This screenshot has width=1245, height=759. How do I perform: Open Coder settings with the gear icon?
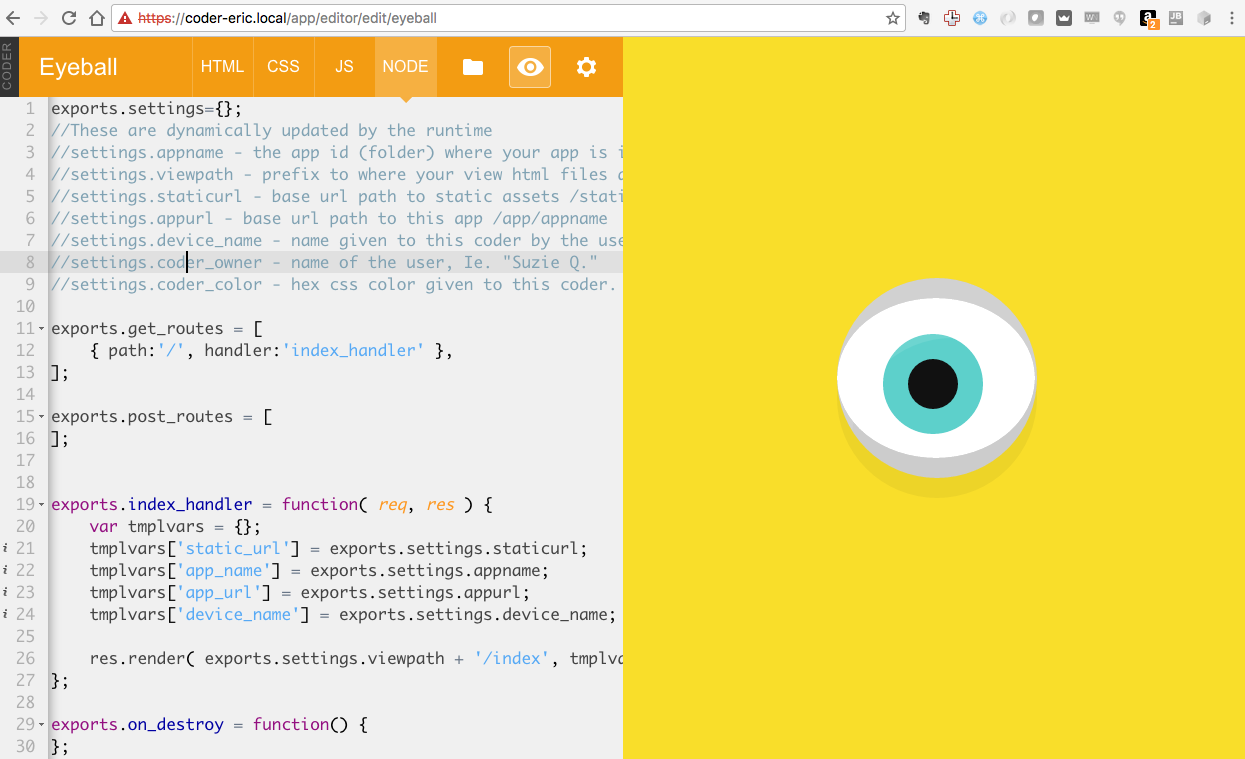(x=586, y=66)
